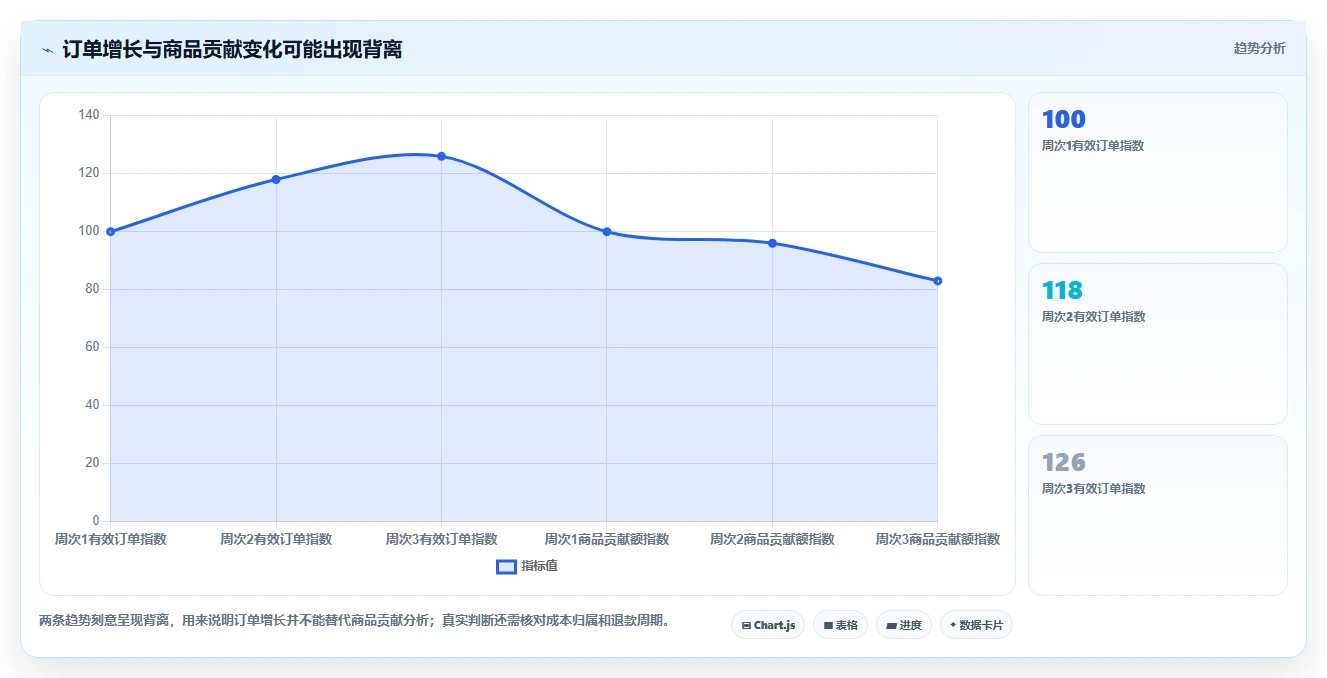This screenshot has width=1327, height=678.
Task: Click the y-axis value 140
Action: (x=89, y=115)
